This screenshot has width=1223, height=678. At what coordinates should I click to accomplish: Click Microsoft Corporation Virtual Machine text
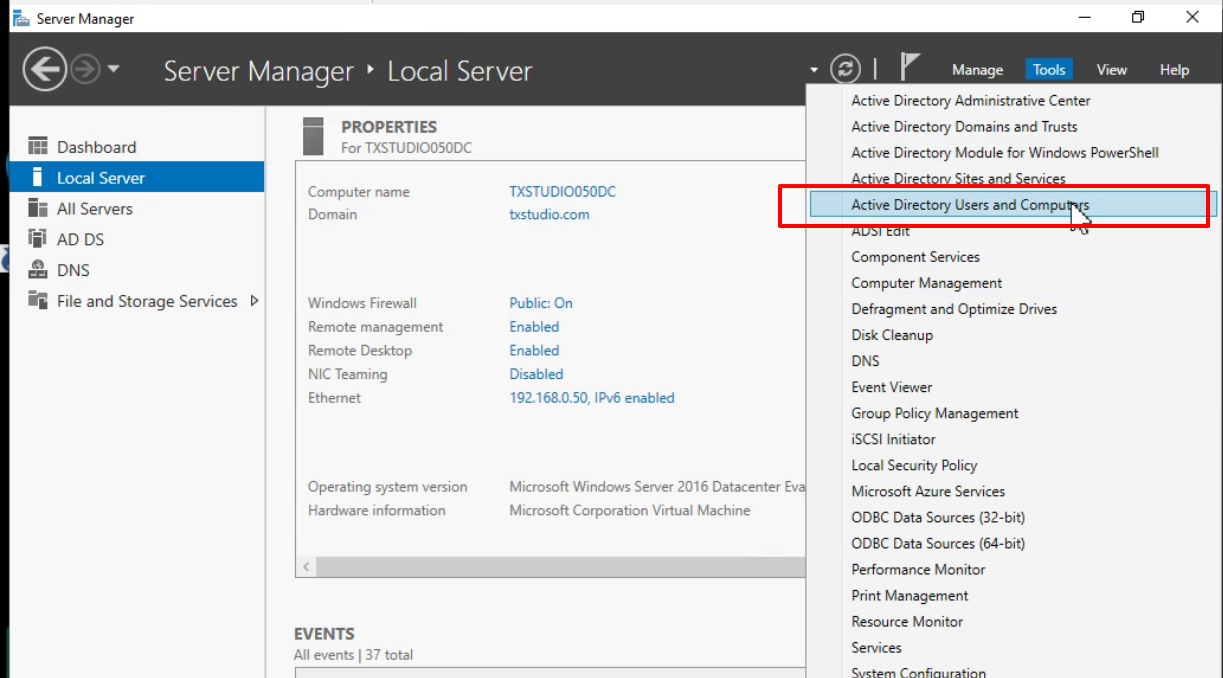629,510
